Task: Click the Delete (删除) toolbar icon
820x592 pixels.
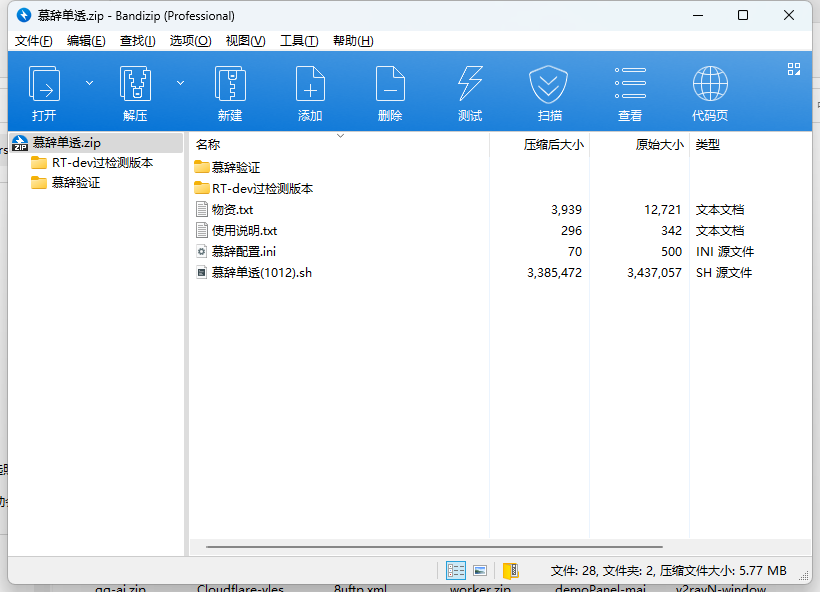Action: click(x=390, y=85)
